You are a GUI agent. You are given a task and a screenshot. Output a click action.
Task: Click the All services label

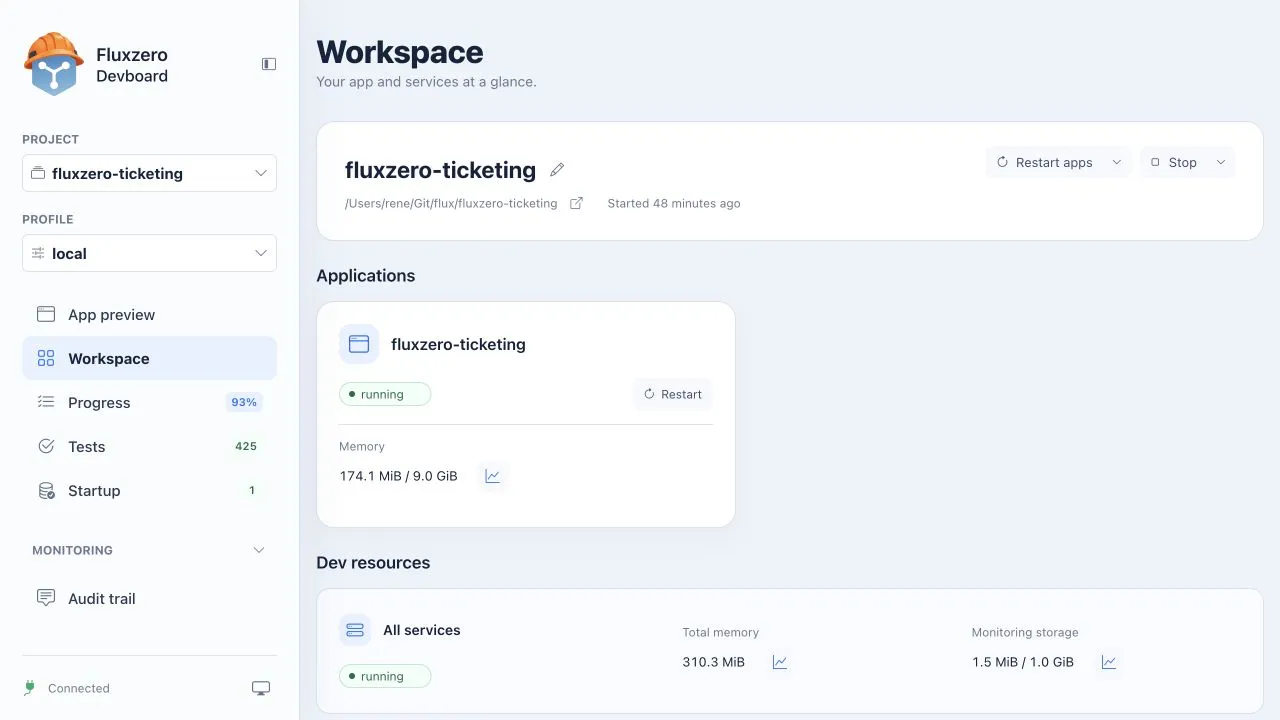click(422, 630)
